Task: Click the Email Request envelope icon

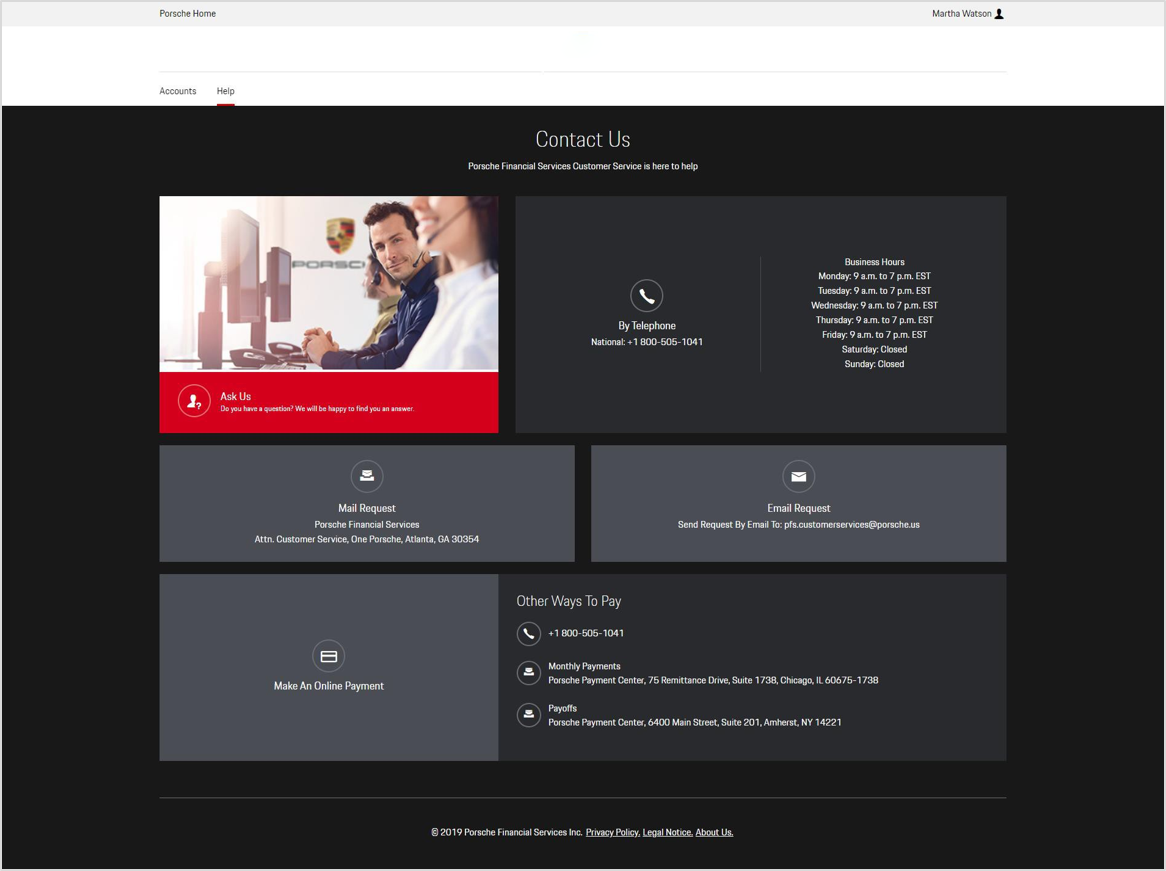Action: [798, 477]
